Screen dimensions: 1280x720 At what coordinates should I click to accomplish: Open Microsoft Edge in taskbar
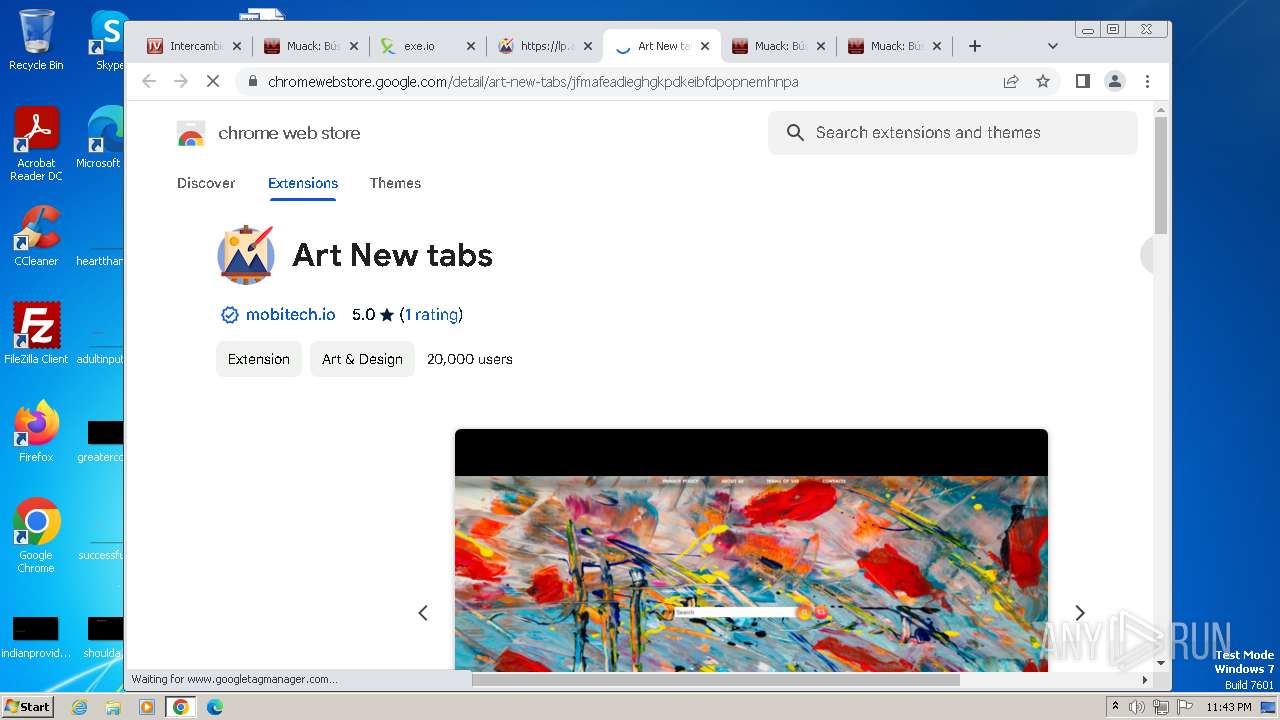click(x=214, y=707)
